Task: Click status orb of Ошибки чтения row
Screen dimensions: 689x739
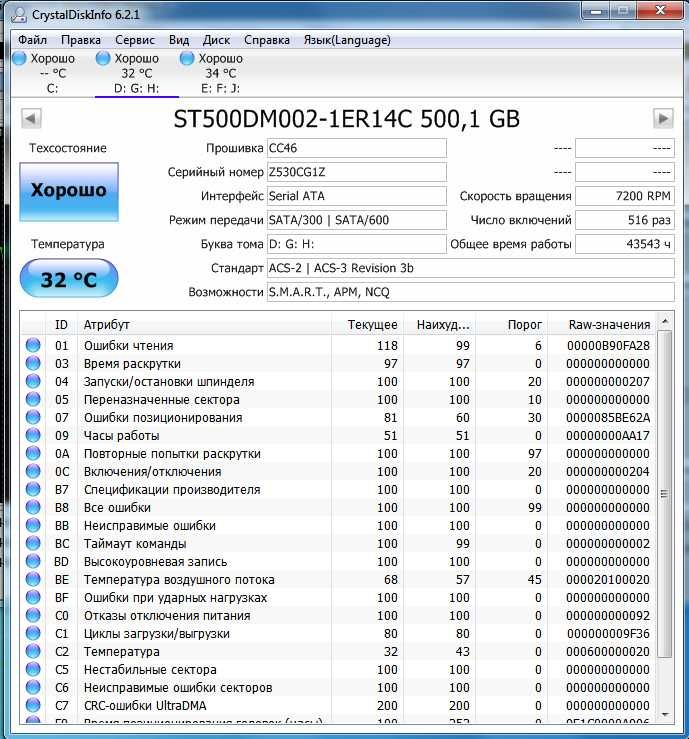Action: 33,345
